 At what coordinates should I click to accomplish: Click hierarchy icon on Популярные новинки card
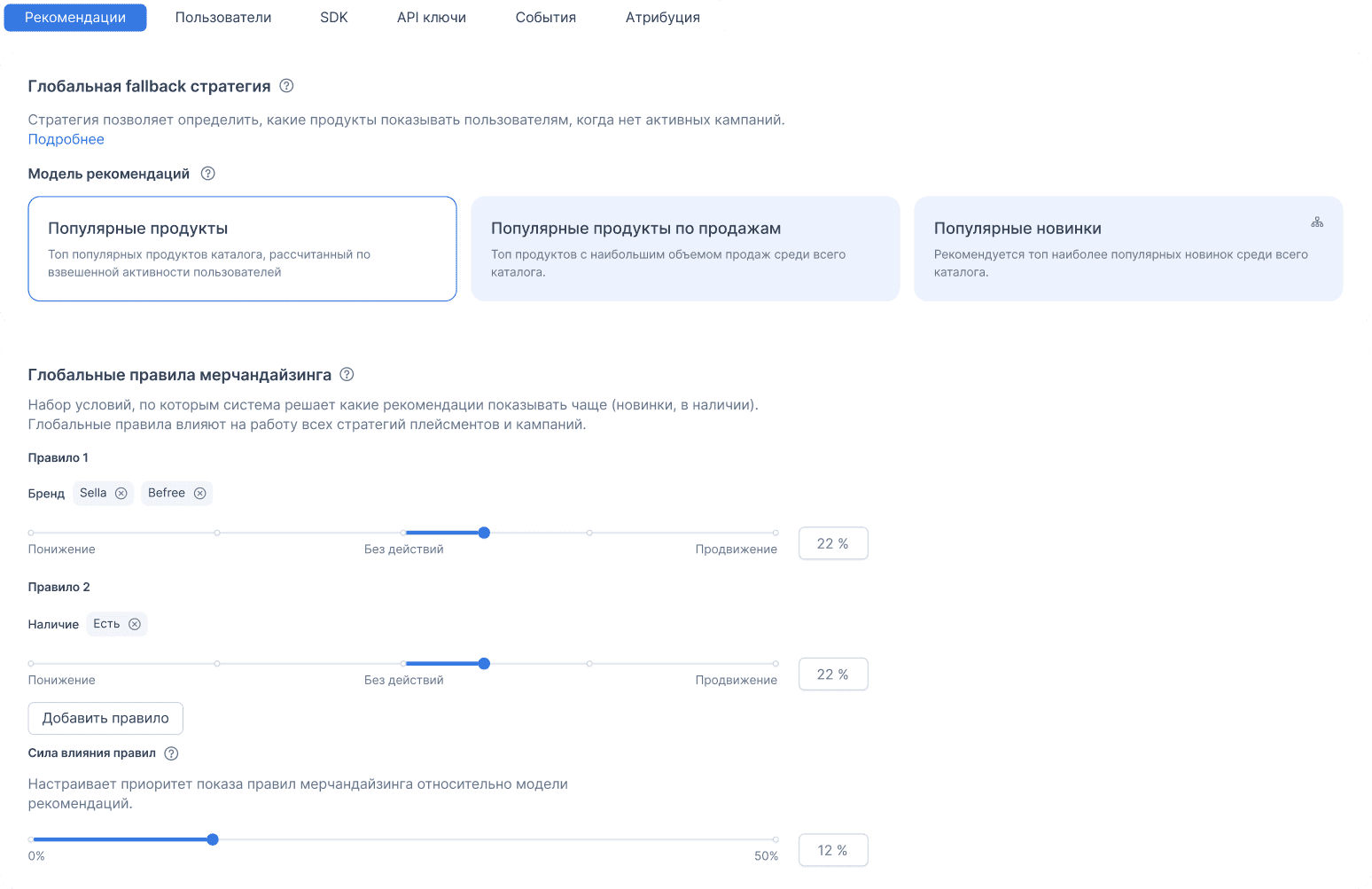pyautogui.click(x=1316, y=222)
